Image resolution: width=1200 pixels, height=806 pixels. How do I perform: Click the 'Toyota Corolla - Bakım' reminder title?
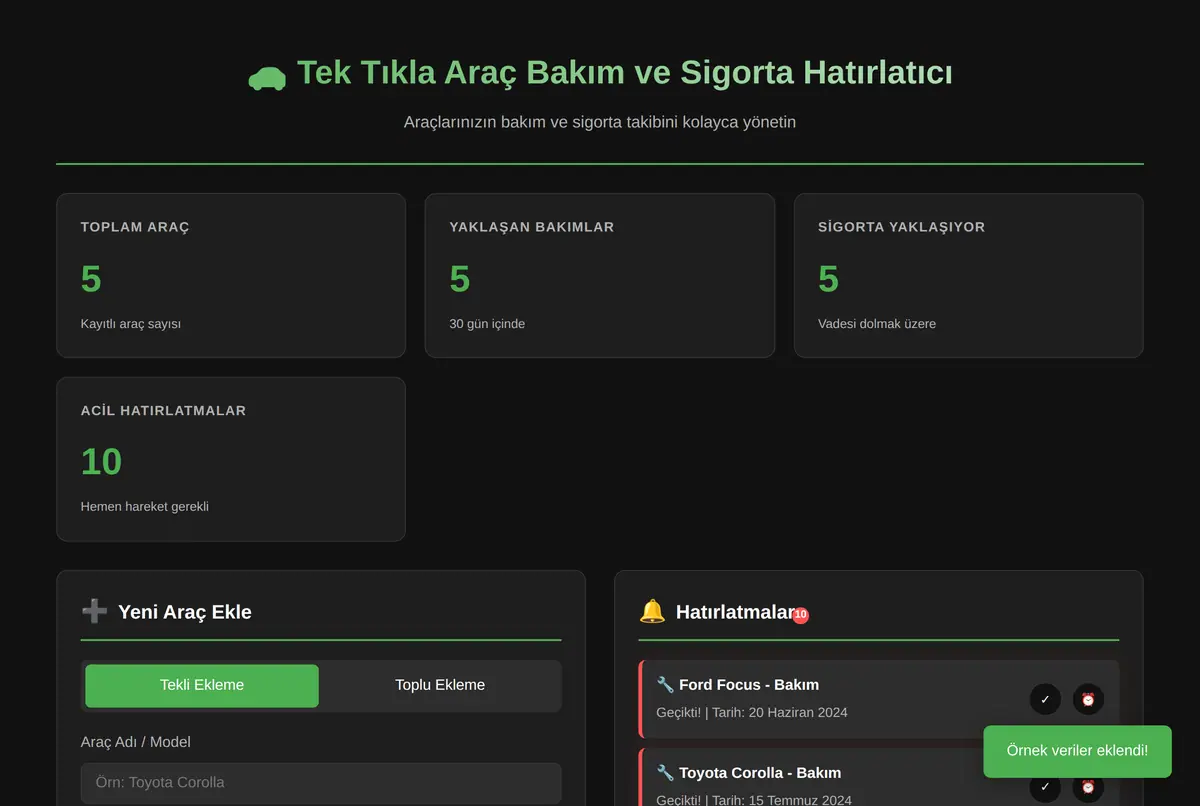click(x=760, y=773)
